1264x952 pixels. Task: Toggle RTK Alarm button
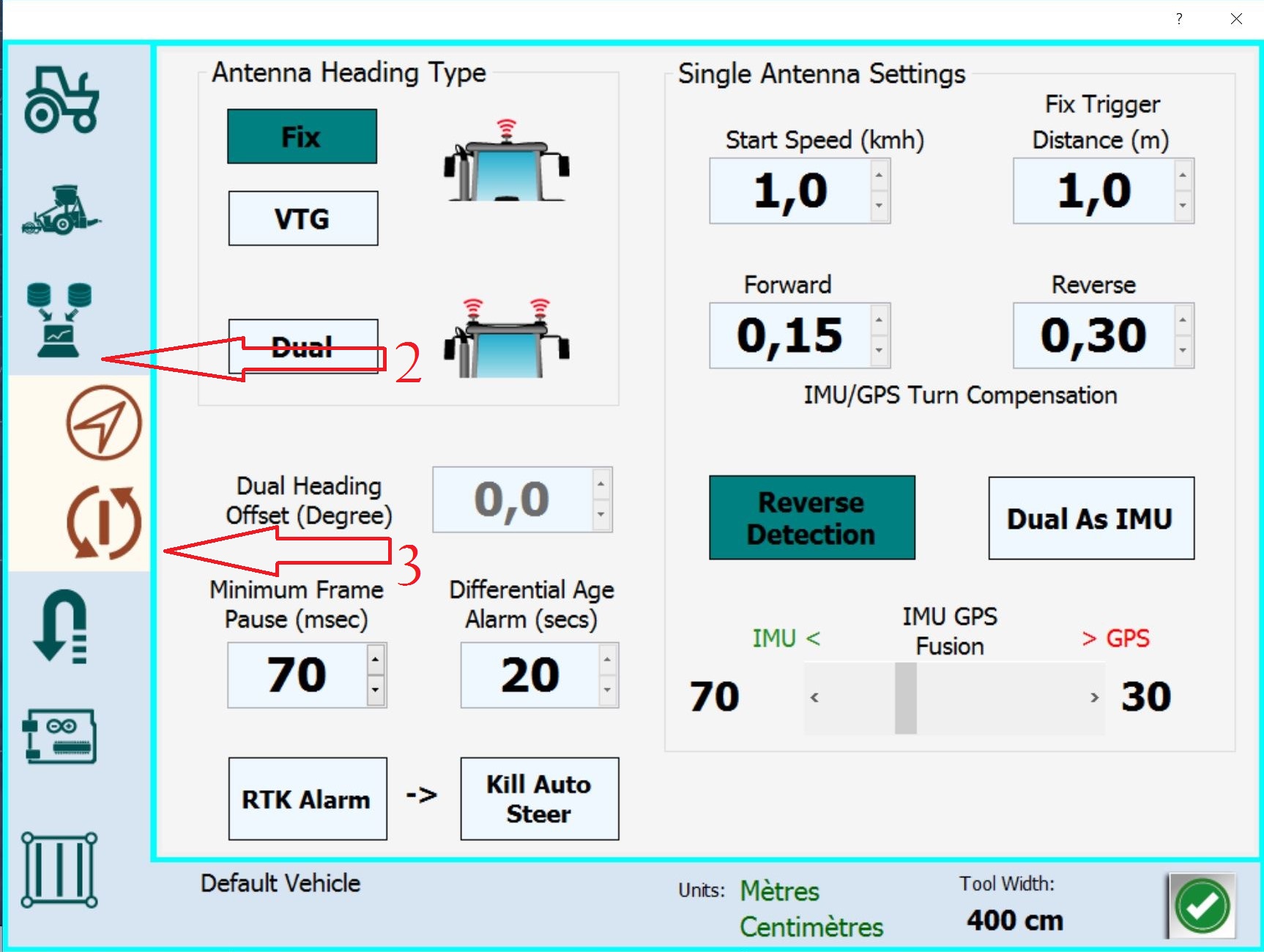[308, 798]
